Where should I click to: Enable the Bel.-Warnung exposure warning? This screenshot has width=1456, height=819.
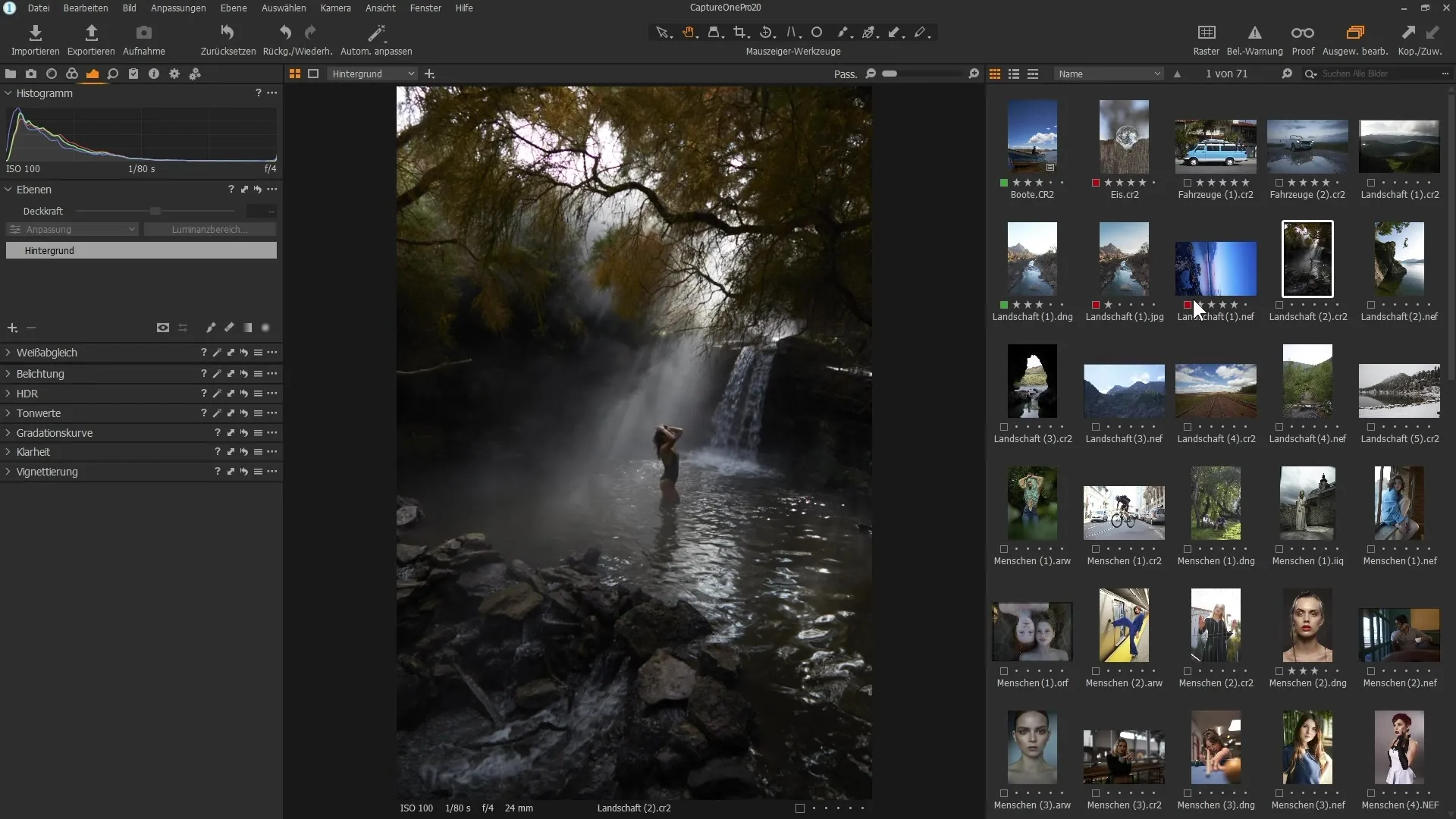1254,33
